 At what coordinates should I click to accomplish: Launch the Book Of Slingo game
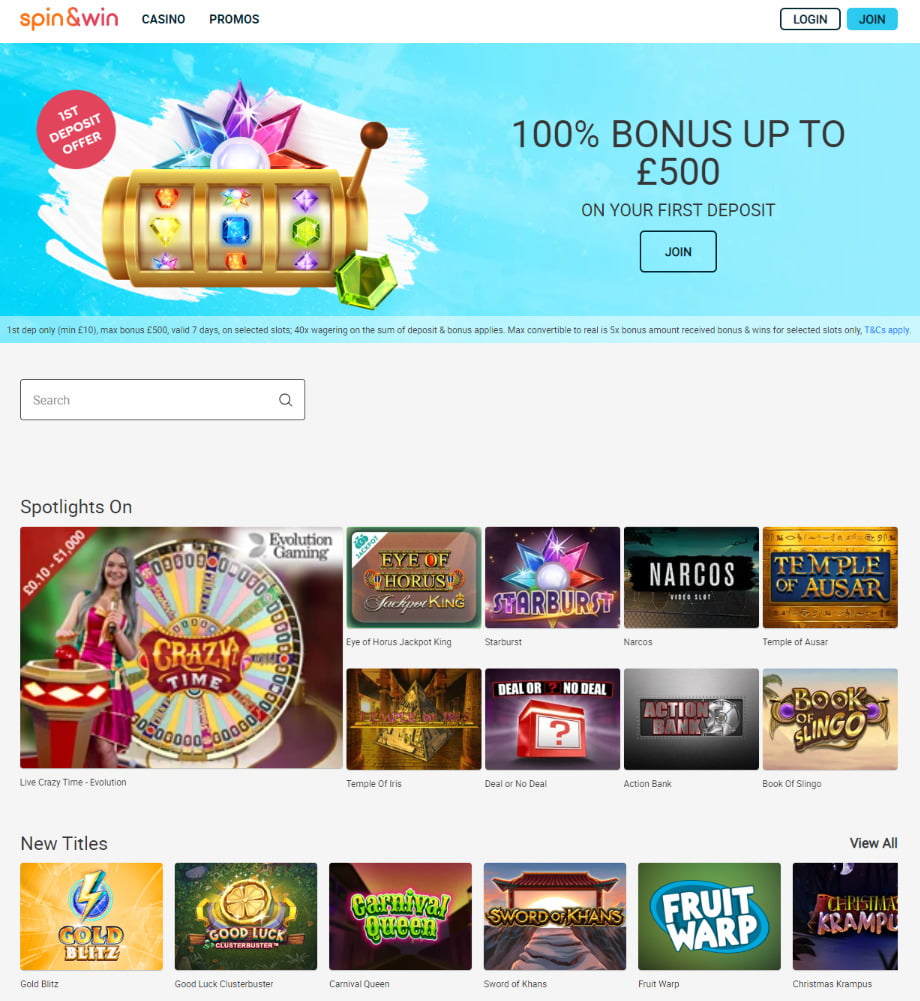(830, 719)
